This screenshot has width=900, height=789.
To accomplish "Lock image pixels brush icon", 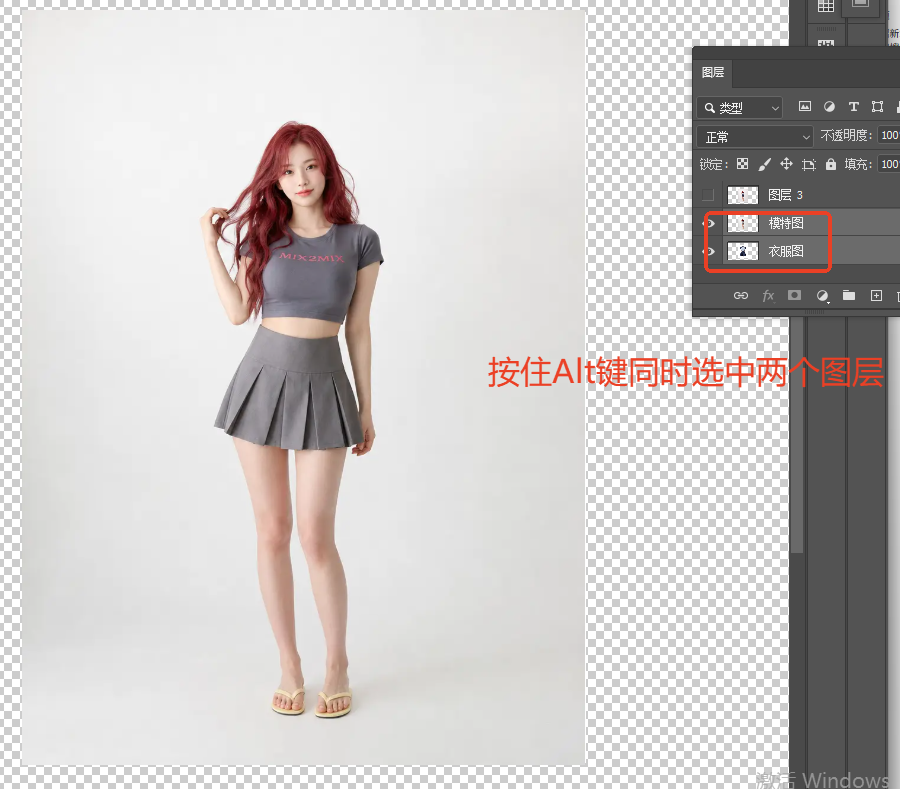I will pos(764,165).
